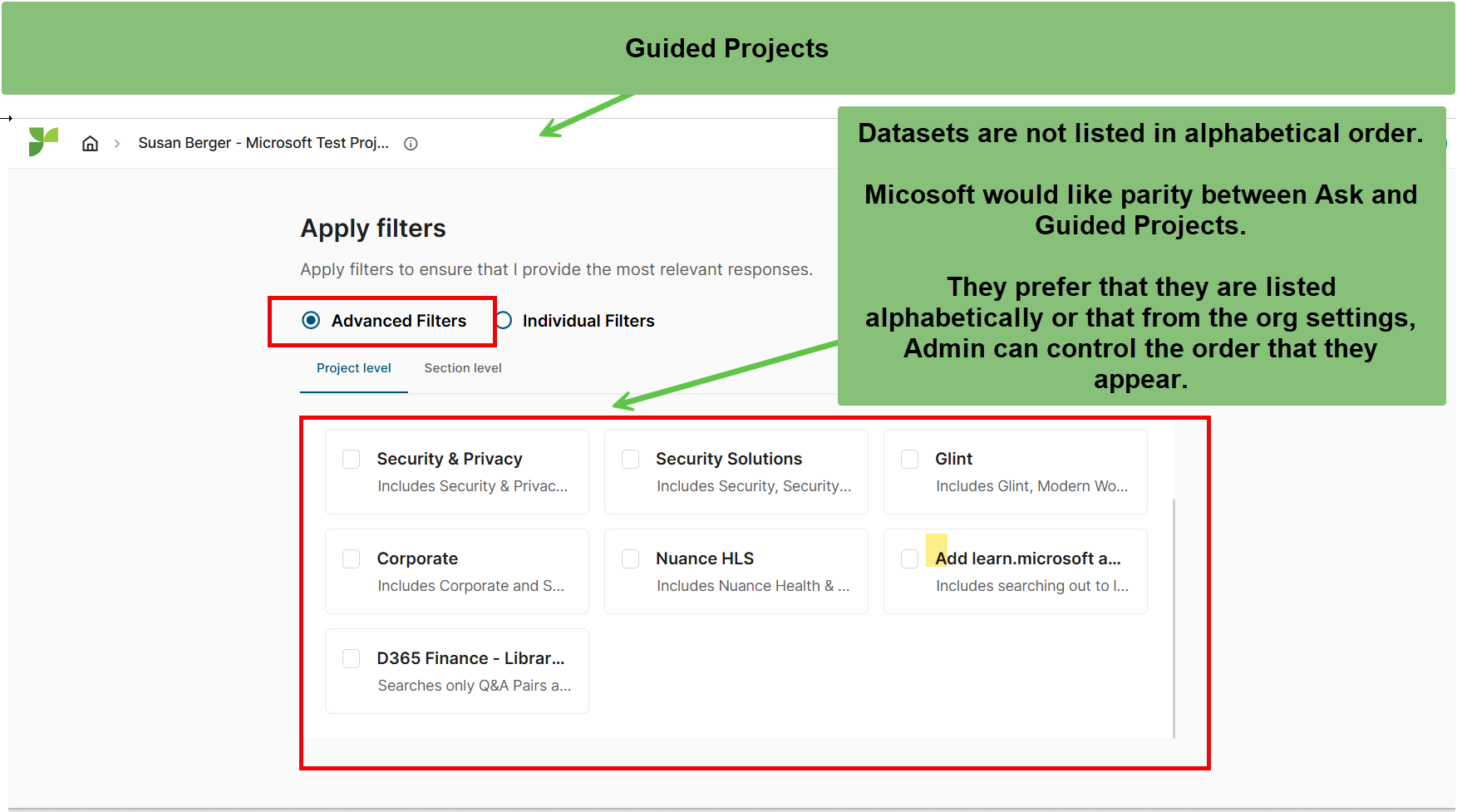Screen dimensions: 1457x812
Task: Click the breadcrumb chevron separator
Action: coord(117,144)
